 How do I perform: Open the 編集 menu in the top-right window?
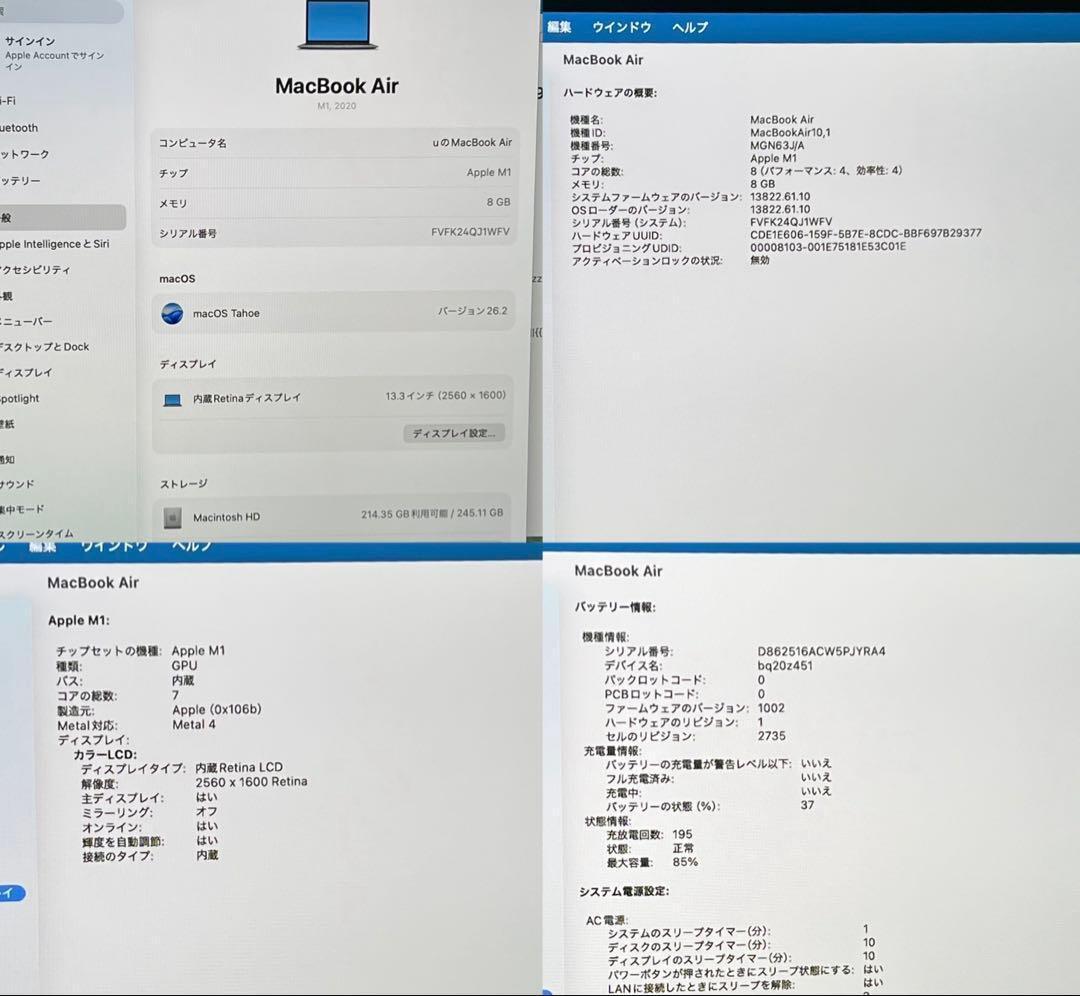559,27
